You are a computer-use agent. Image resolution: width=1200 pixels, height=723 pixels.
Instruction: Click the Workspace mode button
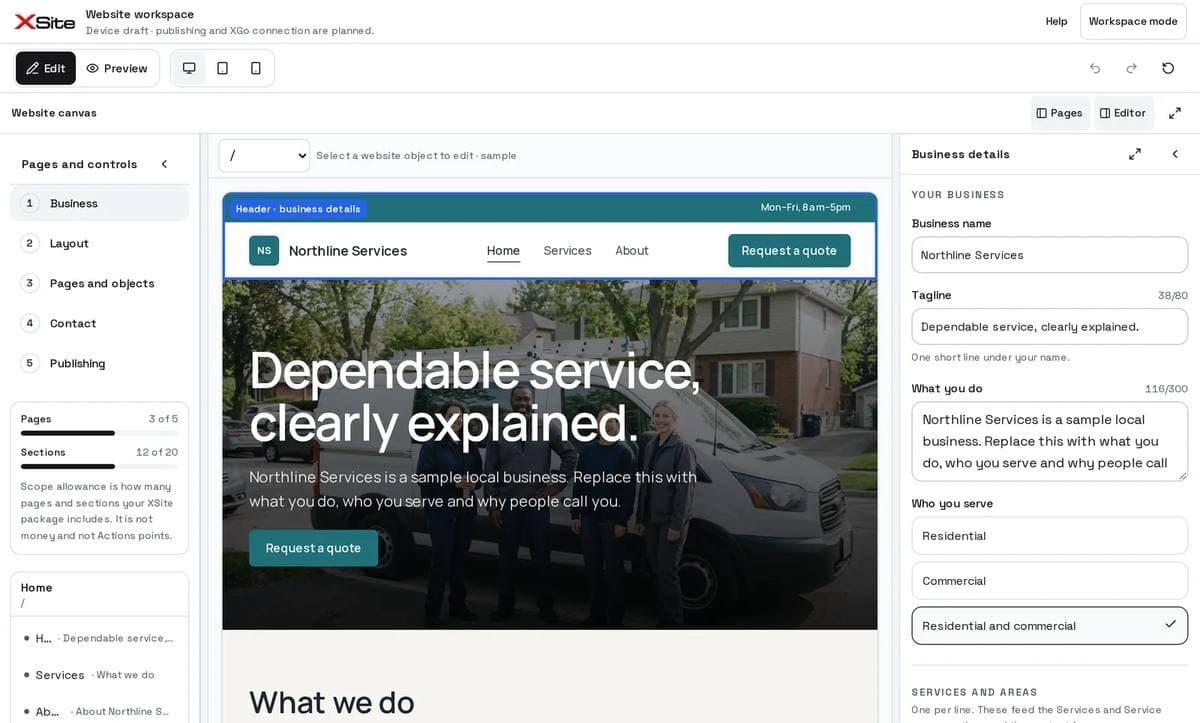pyautogui.click(x=1133, y=21)
